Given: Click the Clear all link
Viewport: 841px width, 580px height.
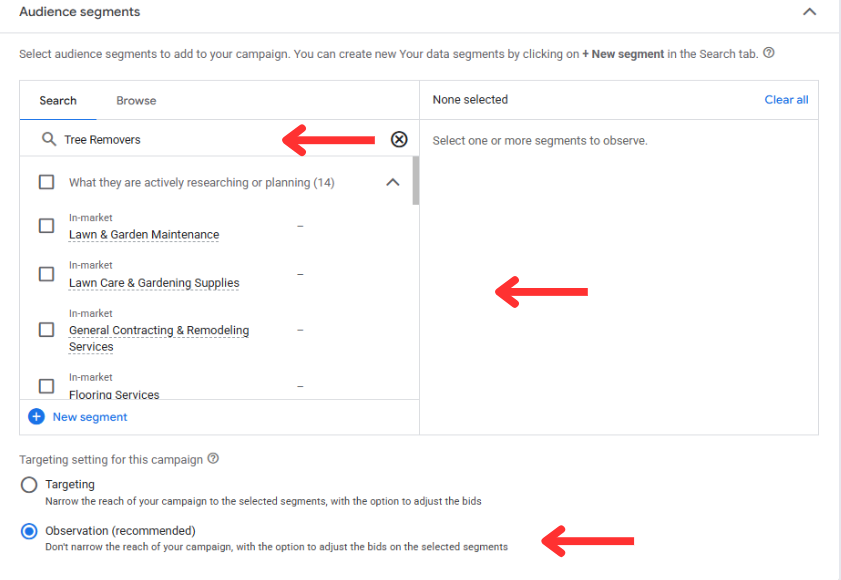Looking at the screenshot, I should [x=786, y=100].
